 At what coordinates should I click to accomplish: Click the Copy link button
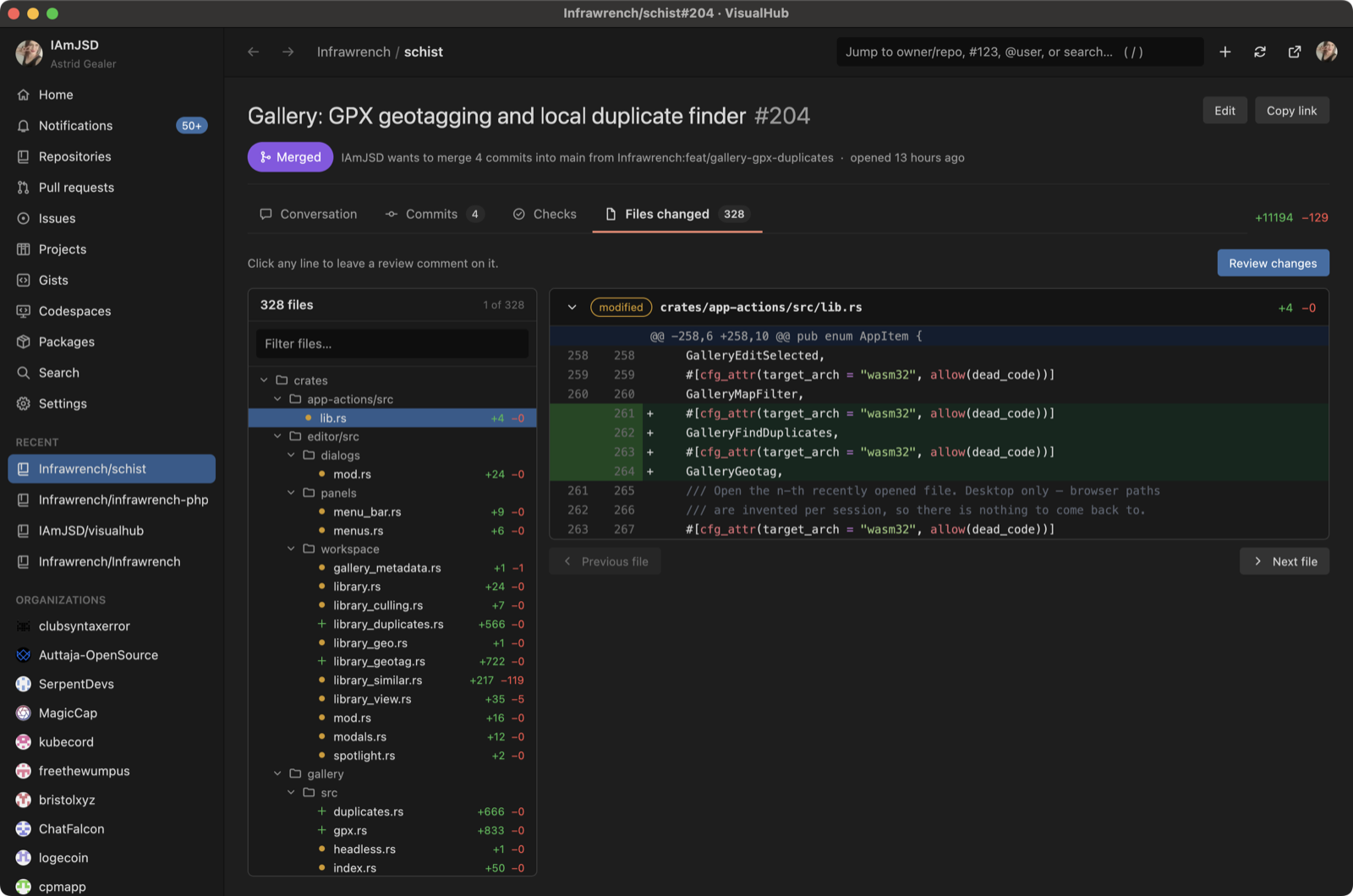point(1291,111)
